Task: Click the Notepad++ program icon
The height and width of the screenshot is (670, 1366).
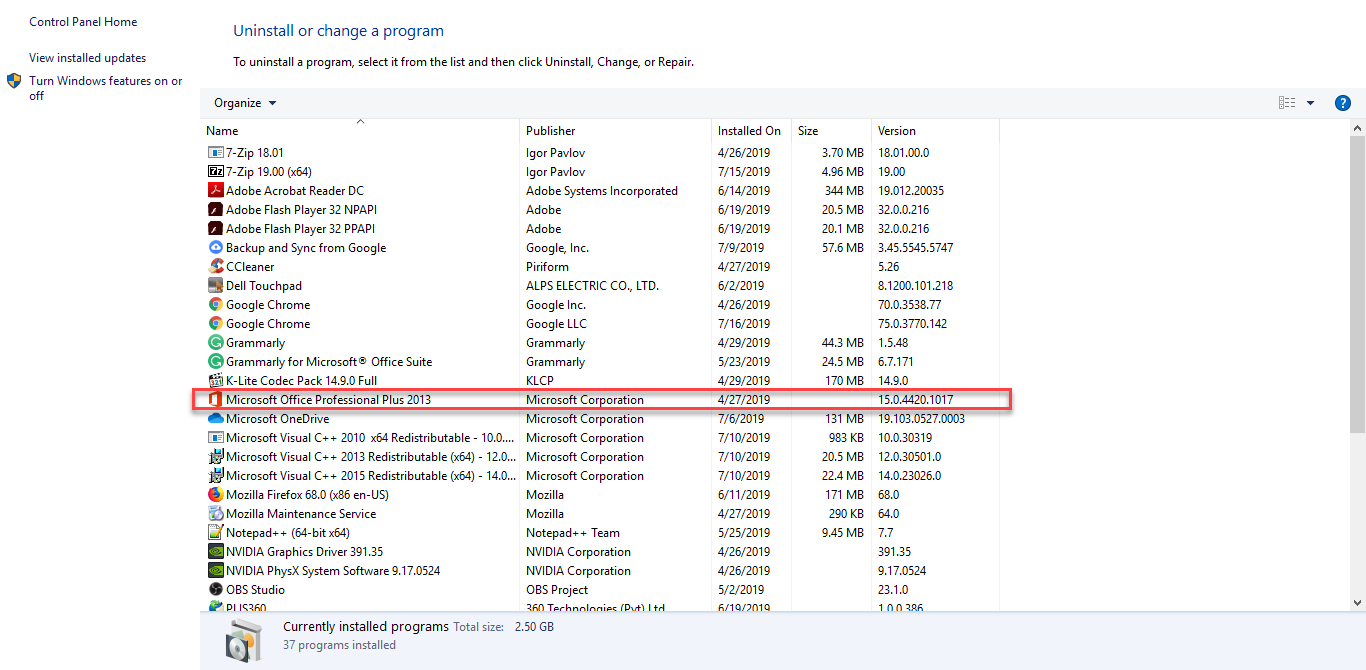Action: click(x=216, y=533)
